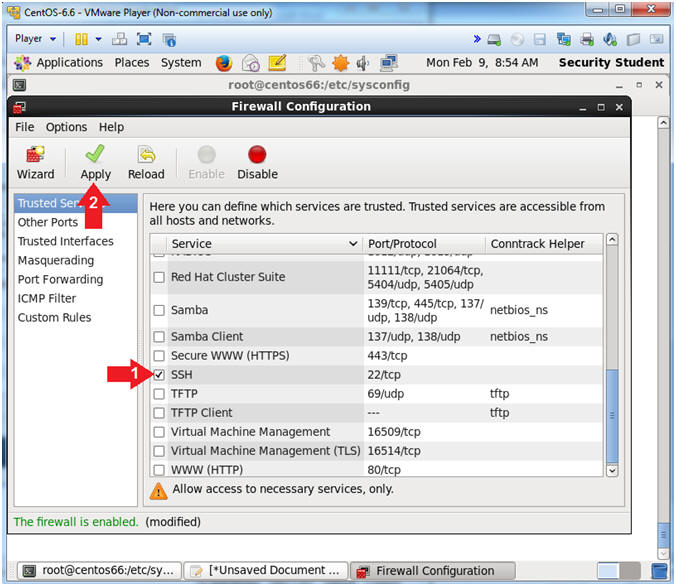Open volume control speaker icon
The width and height of the screenshot is (676, 586).
pyautogui.click(x=363, y=63)
